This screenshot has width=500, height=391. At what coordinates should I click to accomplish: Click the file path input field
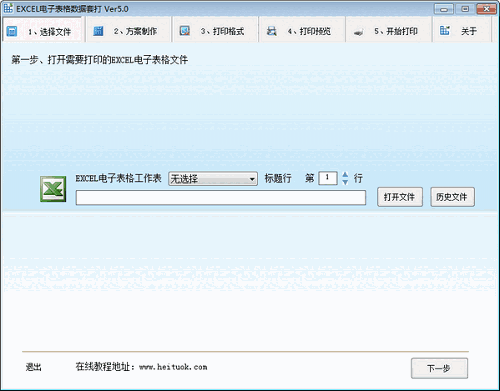tap(221, 198)
